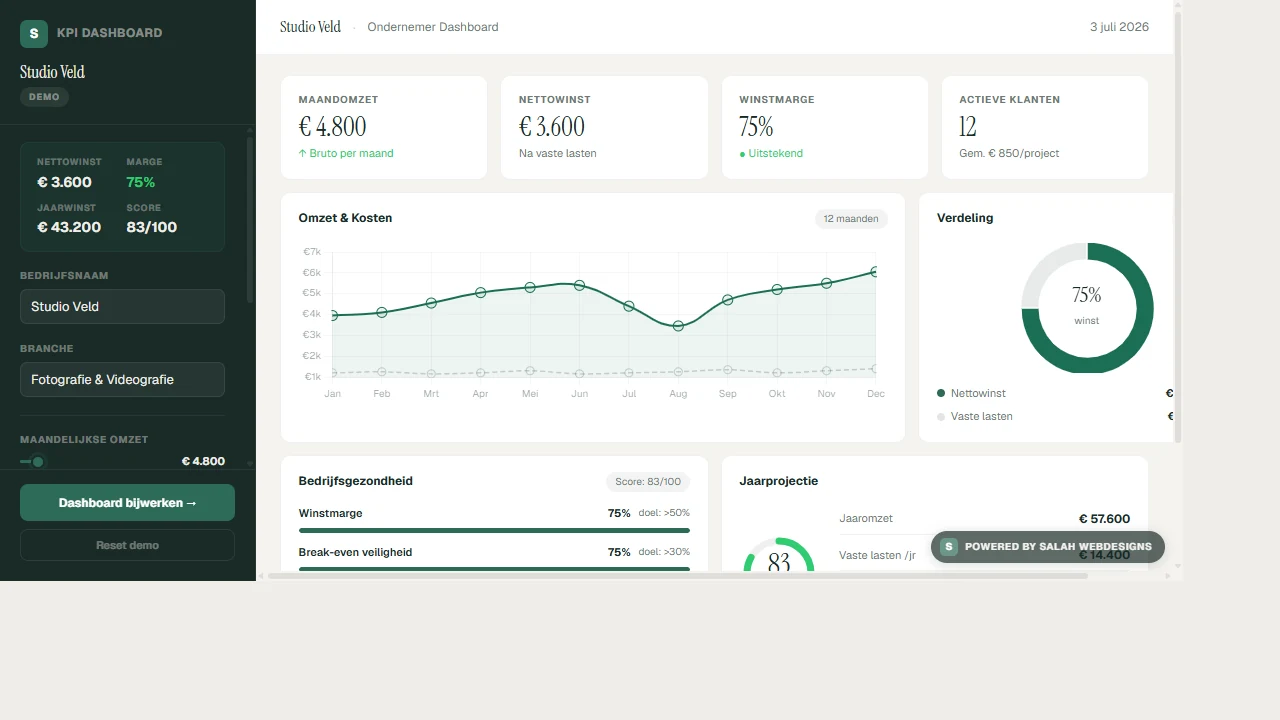Click the Jun data point on revenue line
Image resolution: width=1280 pixels, height=720 pixels.
point(579,285)
